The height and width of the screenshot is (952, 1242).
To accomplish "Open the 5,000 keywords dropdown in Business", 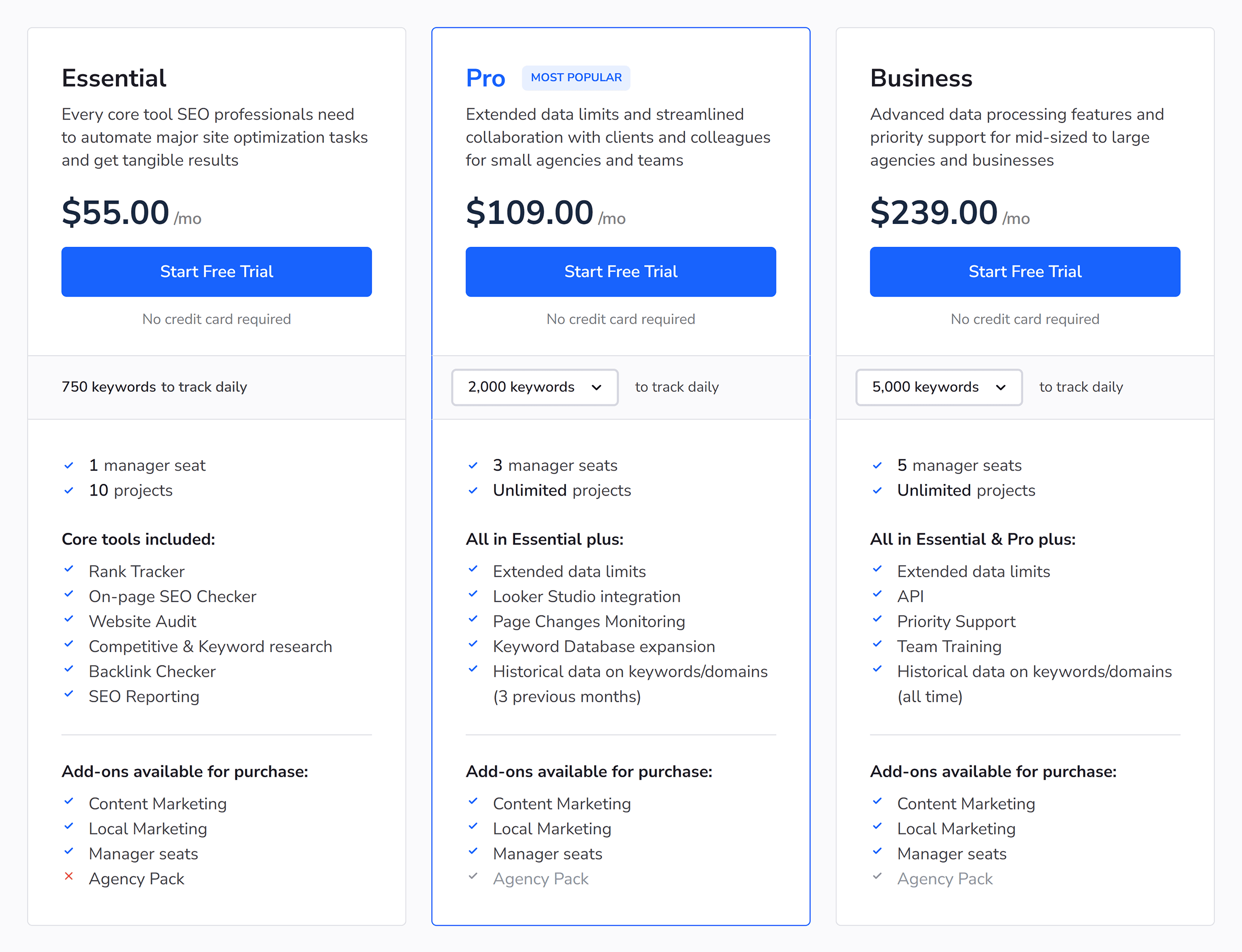I will 939,387.
